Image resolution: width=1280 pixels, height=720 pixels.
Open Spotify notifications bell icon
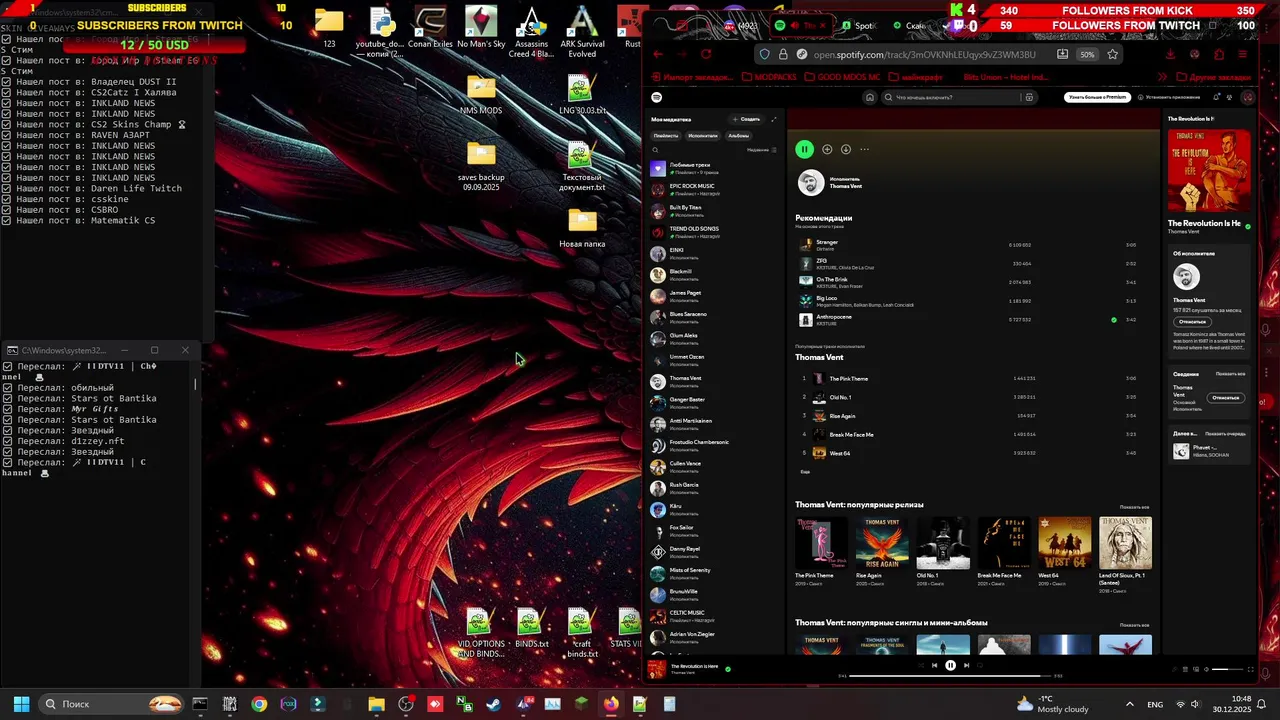coord(1217,97)
